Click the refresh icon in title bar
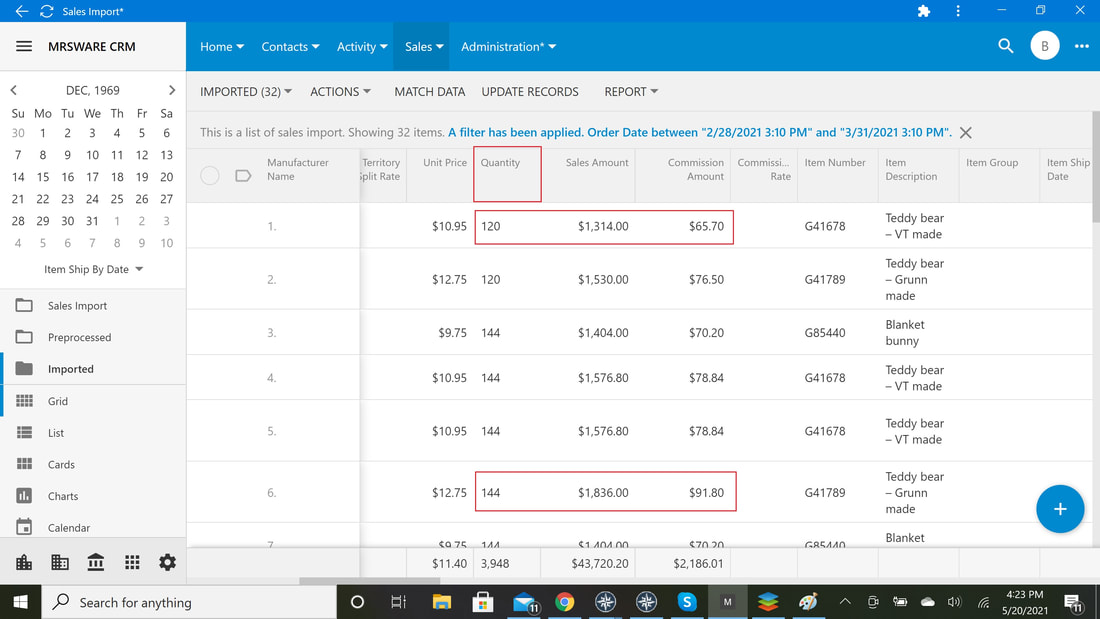Image resolution: width=1100 pixels, height=619 pixels. point(47,11)
